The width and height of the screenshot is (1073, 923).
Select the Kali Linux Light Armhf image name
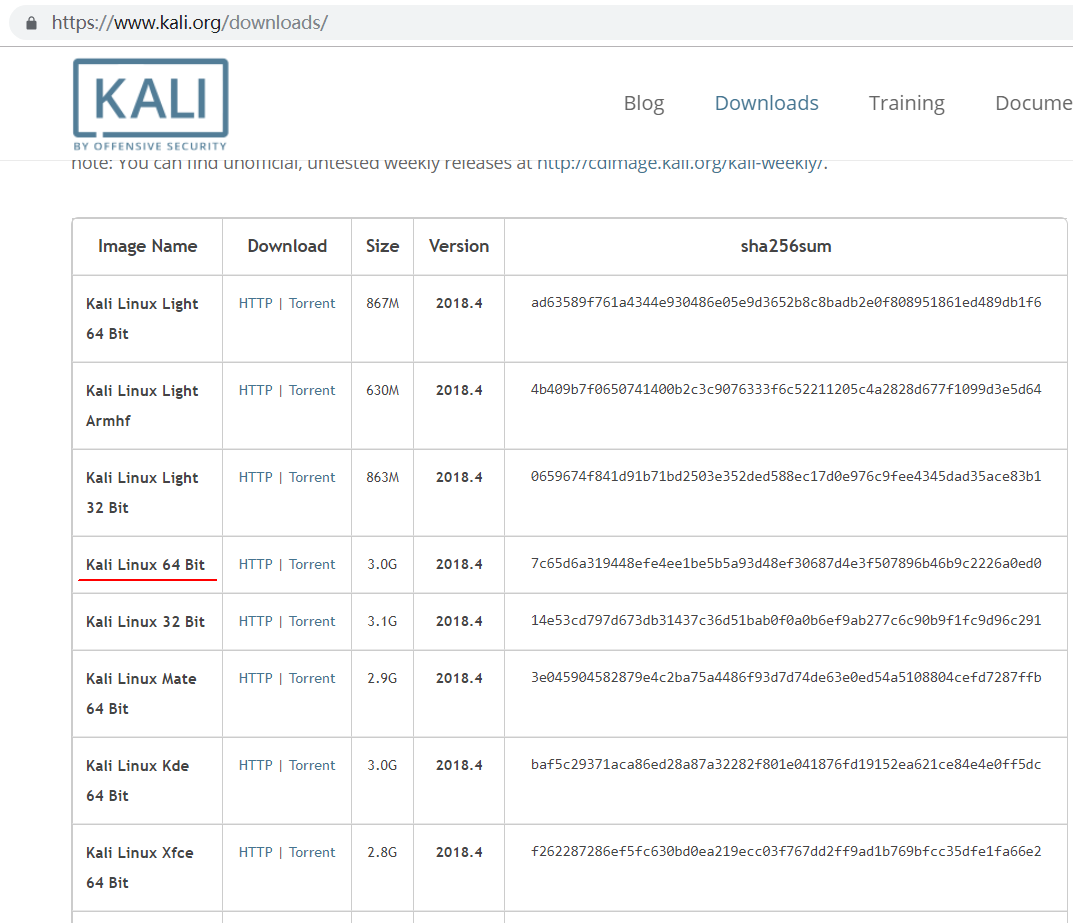point(142,406)
